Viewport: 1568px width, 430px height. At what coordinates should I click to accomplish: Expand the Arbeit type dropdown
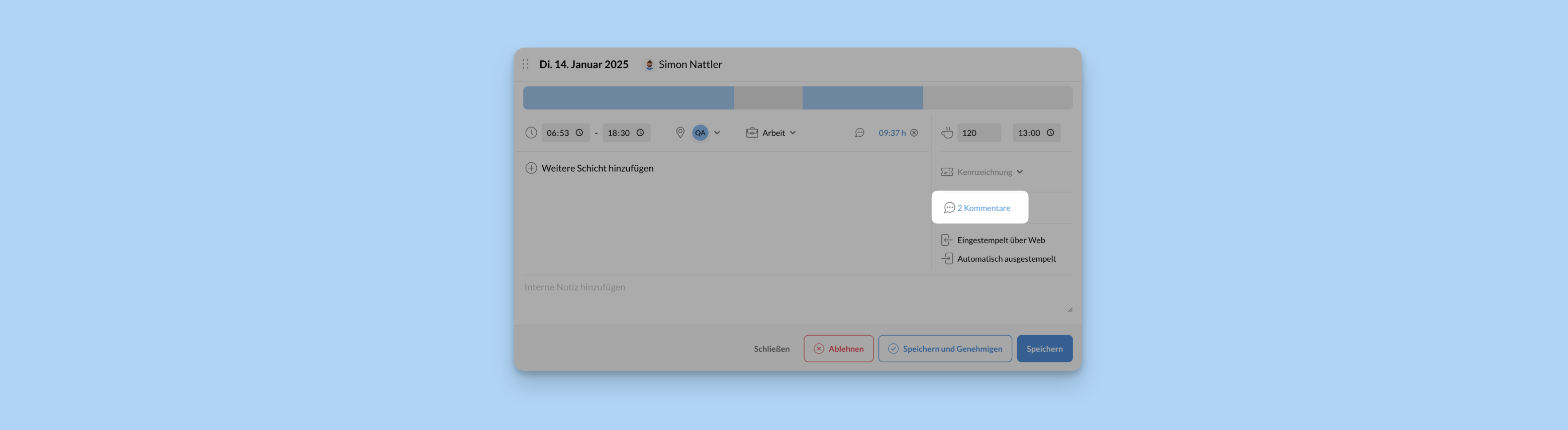click(x=792, y=133)
